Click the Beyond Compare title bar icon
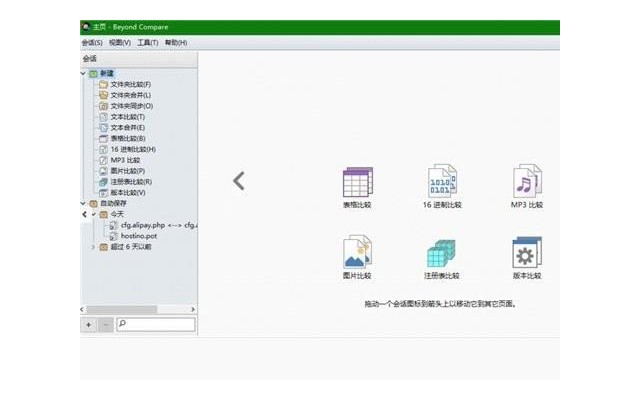This screenshot has width=640, height=400. pos(86,27)
